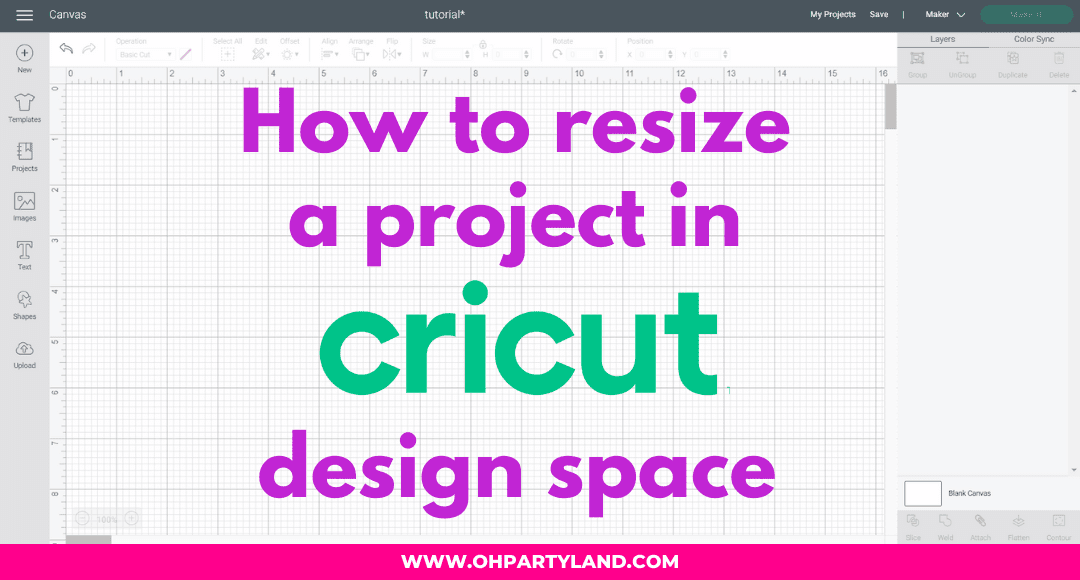
Task: Start a New project
Action: coord(24,59)
